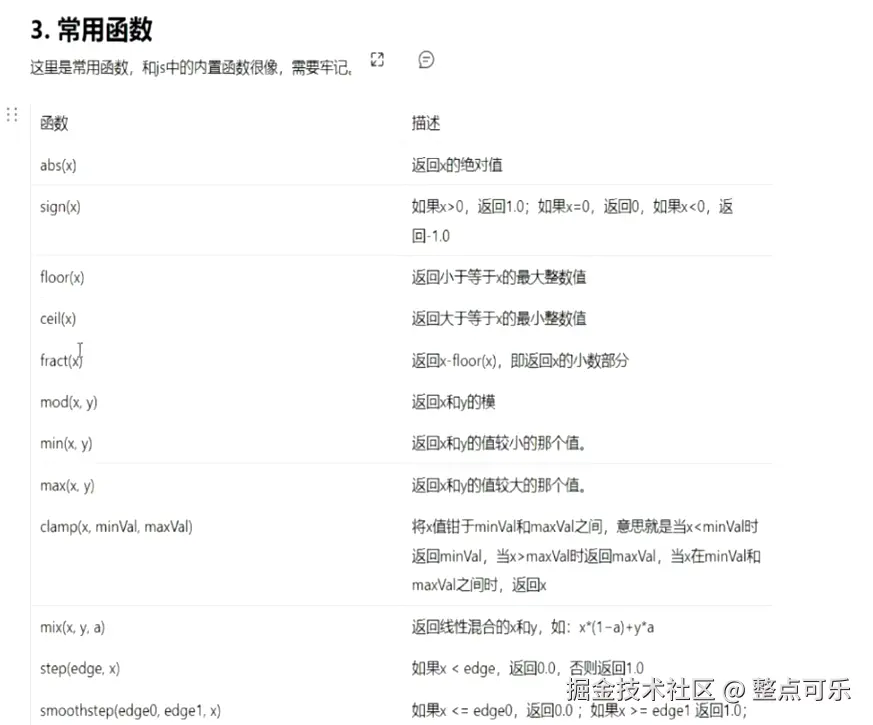Click the step description '如果x < edge'
The width and height of the screenshot is (873, 725).
coord(527,668)
